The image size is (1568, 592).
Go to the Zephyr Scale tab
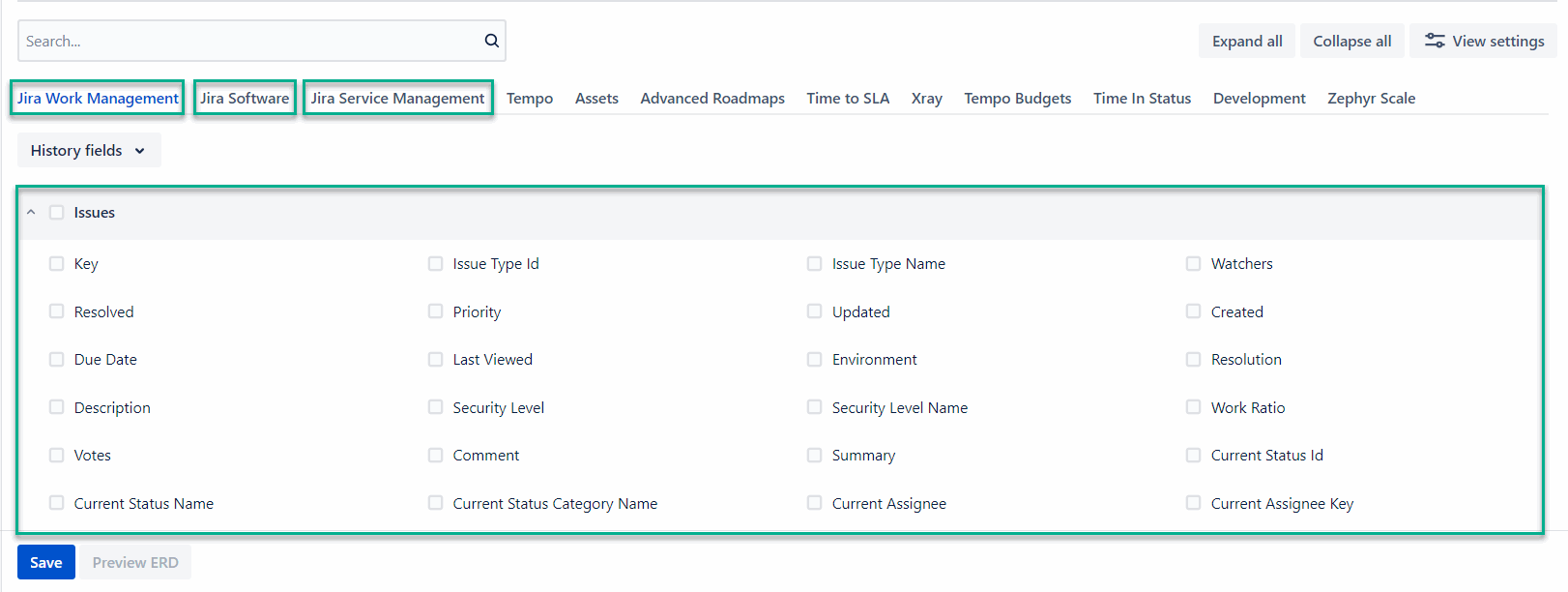1371,99
